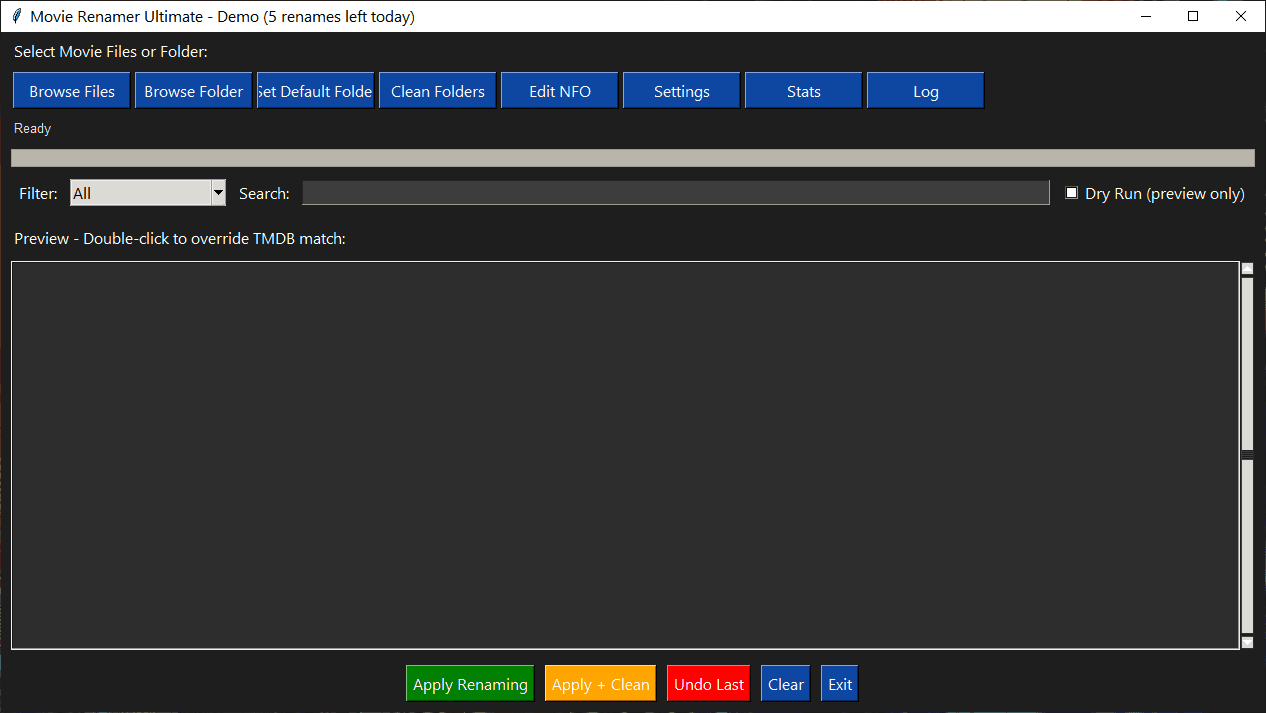Click inside the Search field
Screen dimensions: 1266x713
pyautogui.click(x=676, y=192)
